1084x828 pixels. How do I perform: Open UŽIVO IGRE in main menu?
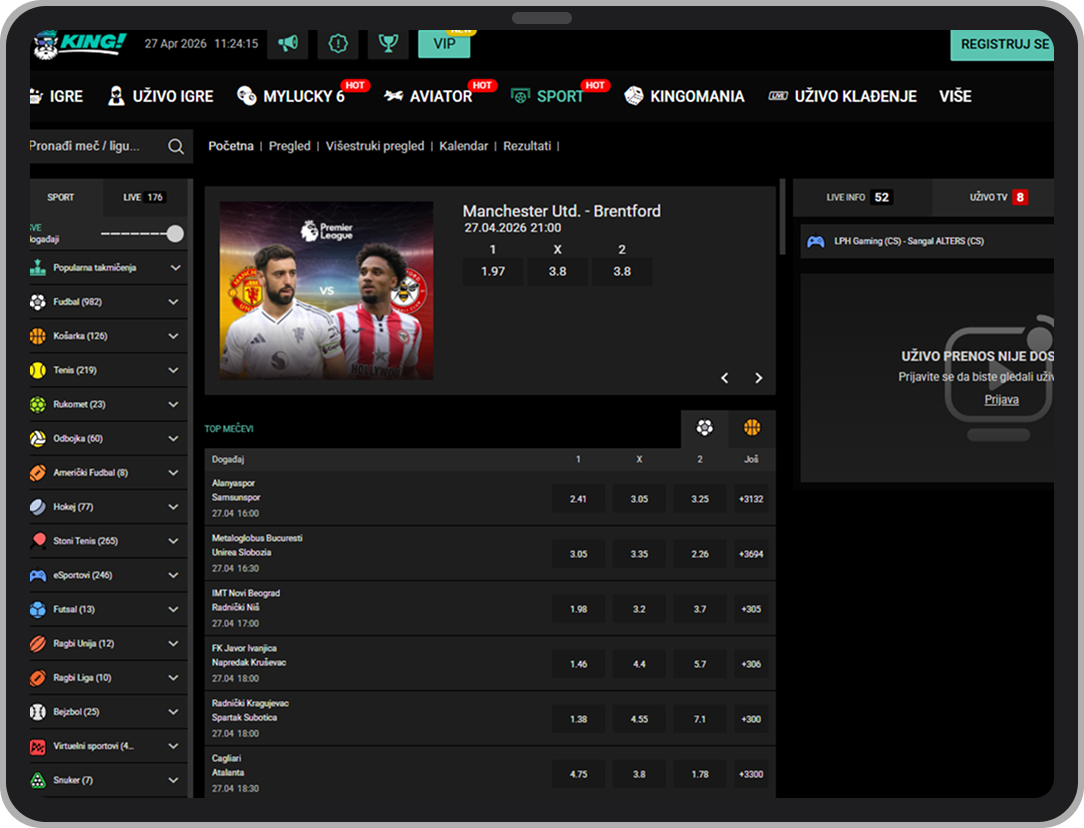pos(161,96)
